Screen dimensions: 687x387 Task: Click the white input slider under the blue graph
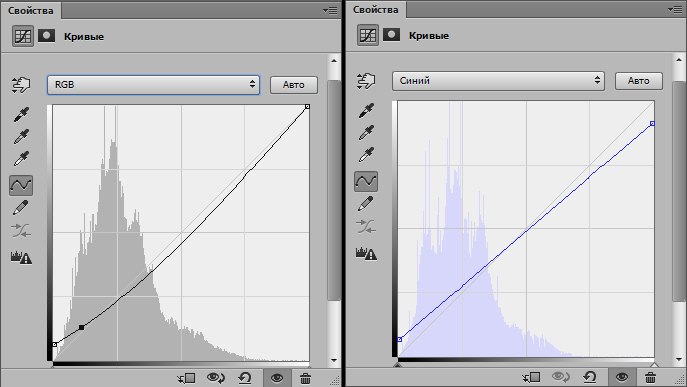click(654, 364)
